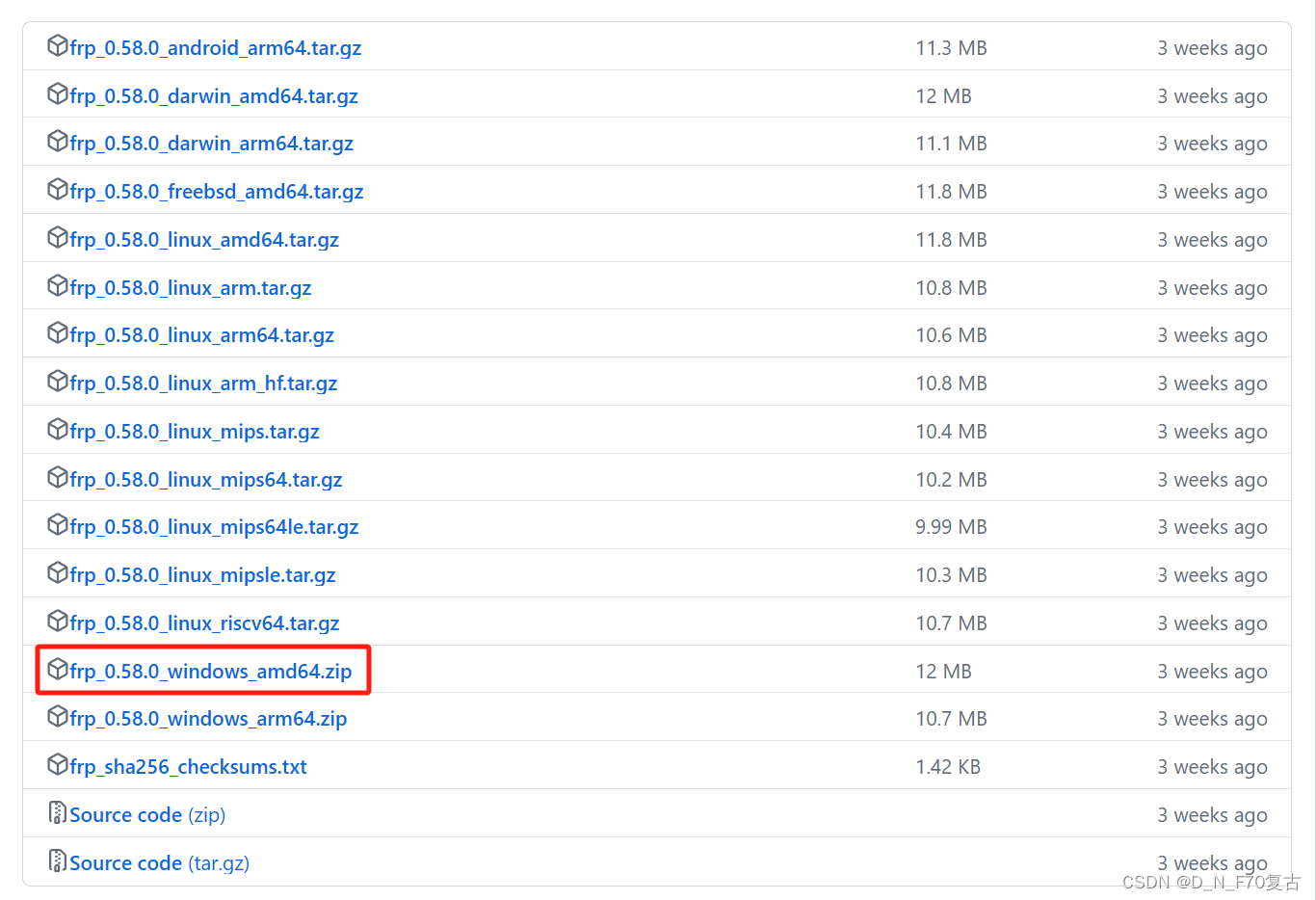Download Source code (tar.gz)
Screen dimensions: 1316x900
(x=160, y=863)
